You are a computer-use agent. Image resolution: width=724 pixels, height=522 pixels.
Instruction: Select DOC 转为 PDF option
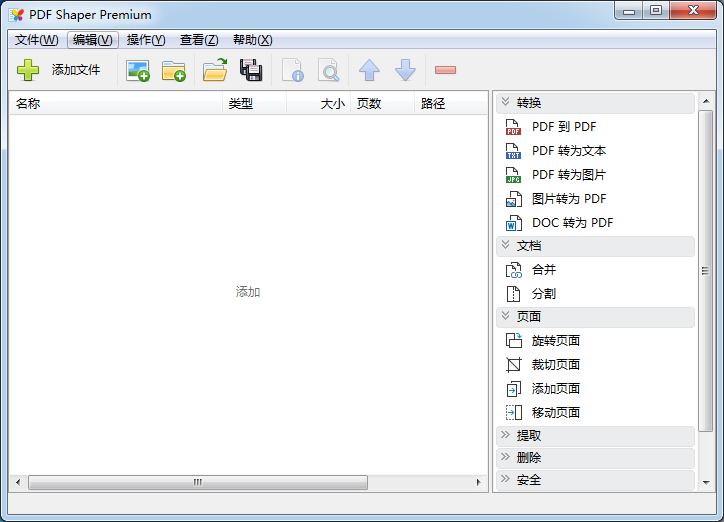[x=573, y=223]
